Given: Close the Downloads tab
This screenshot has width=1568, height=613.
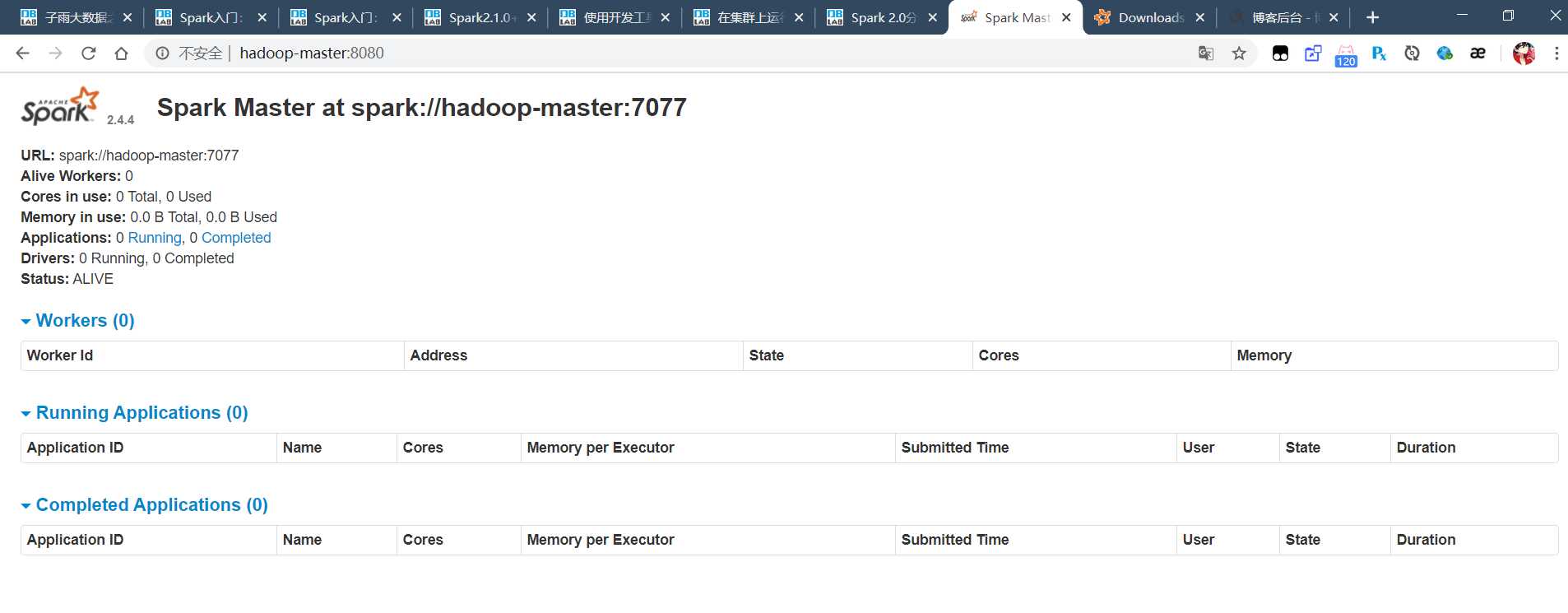Looking at the screenshot, I should (x=1199, y=17).
